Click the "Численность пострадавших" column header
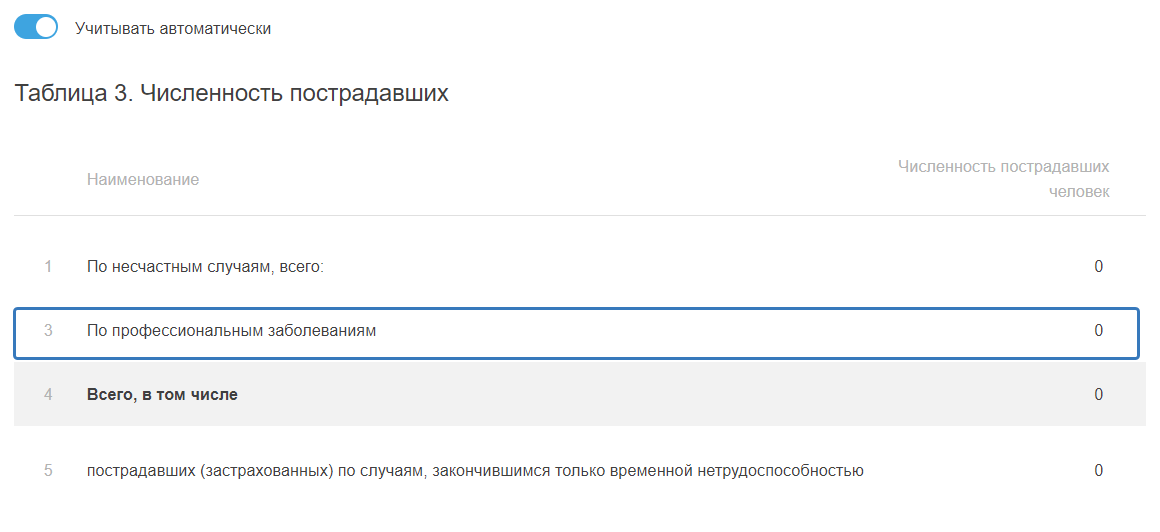The height and width of the screenshot is (532, 1160). (1003, 167)
